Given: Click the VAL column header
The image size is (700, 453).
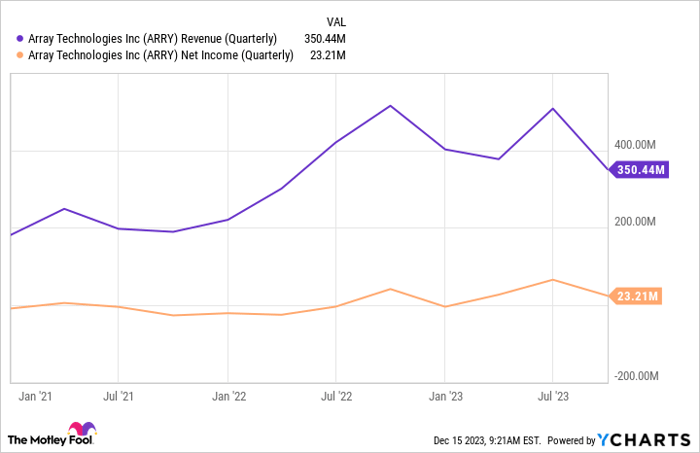Looking at the screenshot, I should 336,22.
